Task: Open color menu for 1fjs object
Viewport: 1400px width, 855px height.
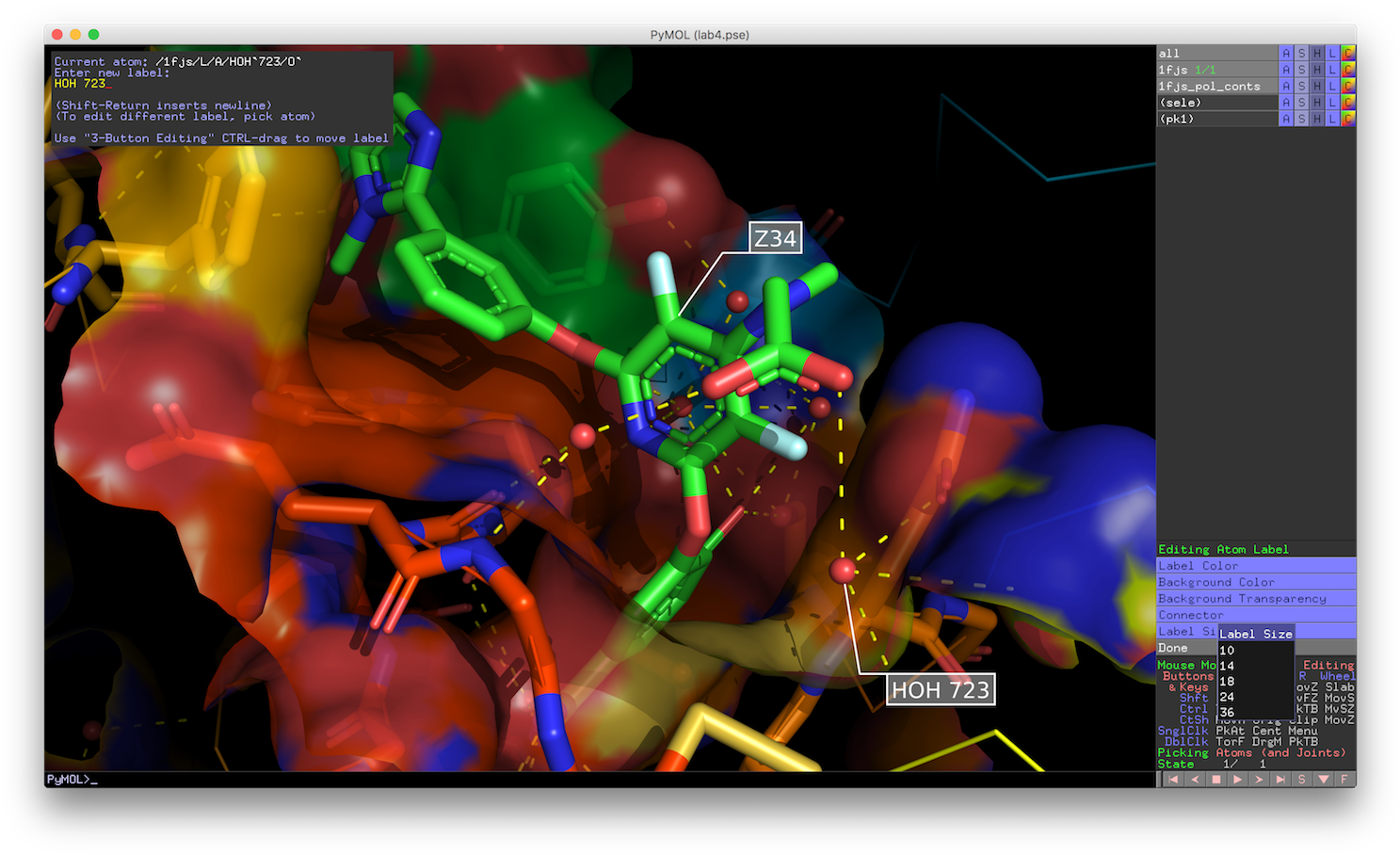Action: tap(1348, 70)
